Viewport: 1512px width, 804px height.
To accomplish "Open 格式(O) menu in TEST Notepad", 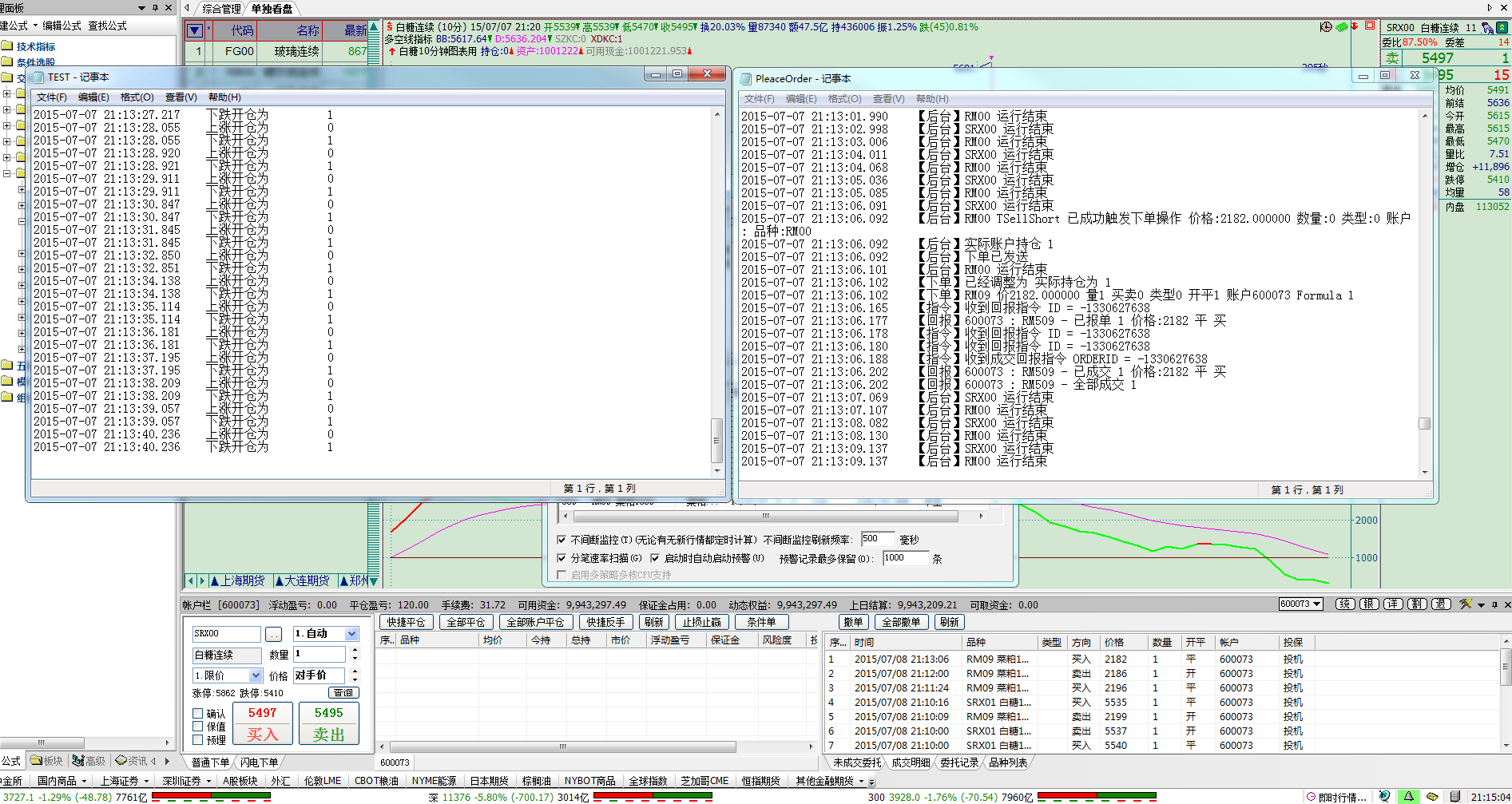I will (x=137, y=97).
